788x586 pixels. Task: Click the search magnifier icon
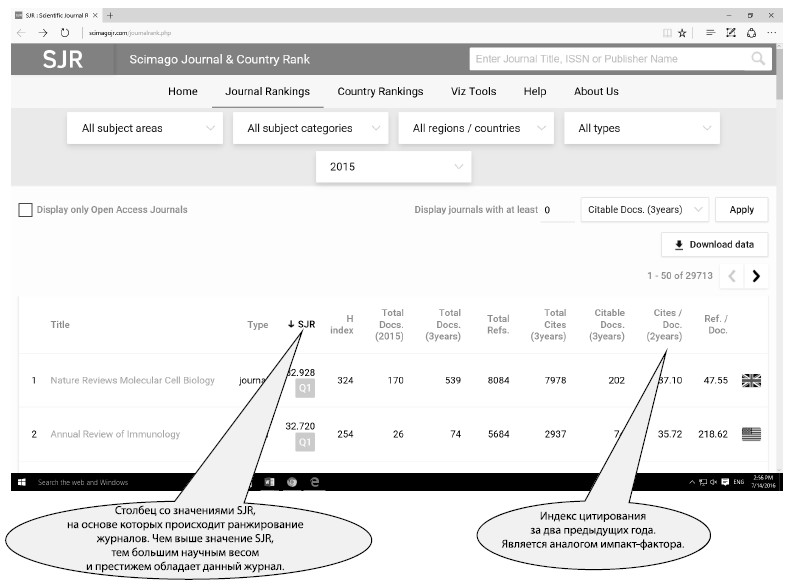click(758, 59)
